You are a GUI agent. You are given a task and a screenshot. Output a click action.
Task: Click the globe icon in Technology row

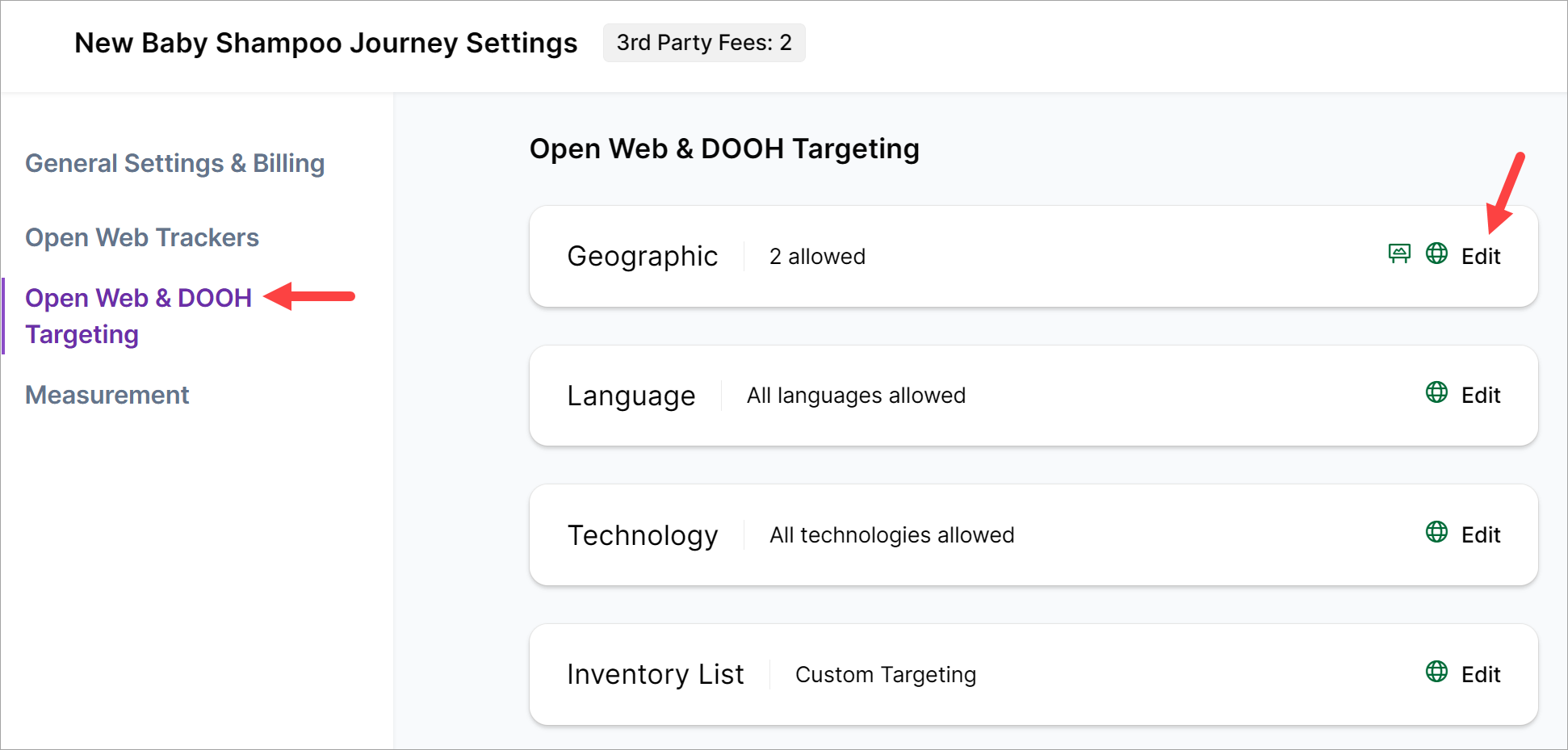[1436, 532]
